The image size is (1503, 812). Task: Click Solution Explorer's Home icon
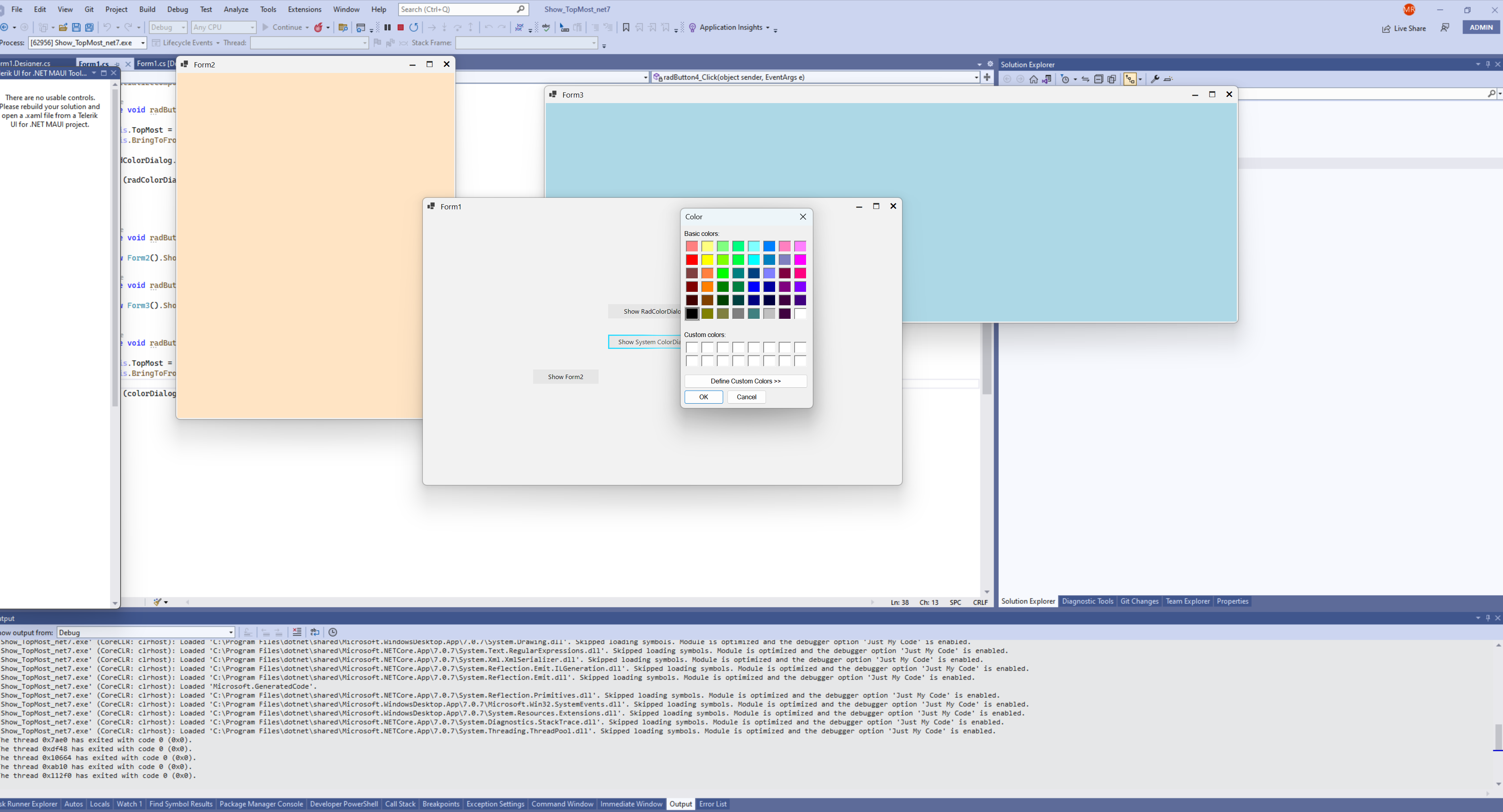1033,79
